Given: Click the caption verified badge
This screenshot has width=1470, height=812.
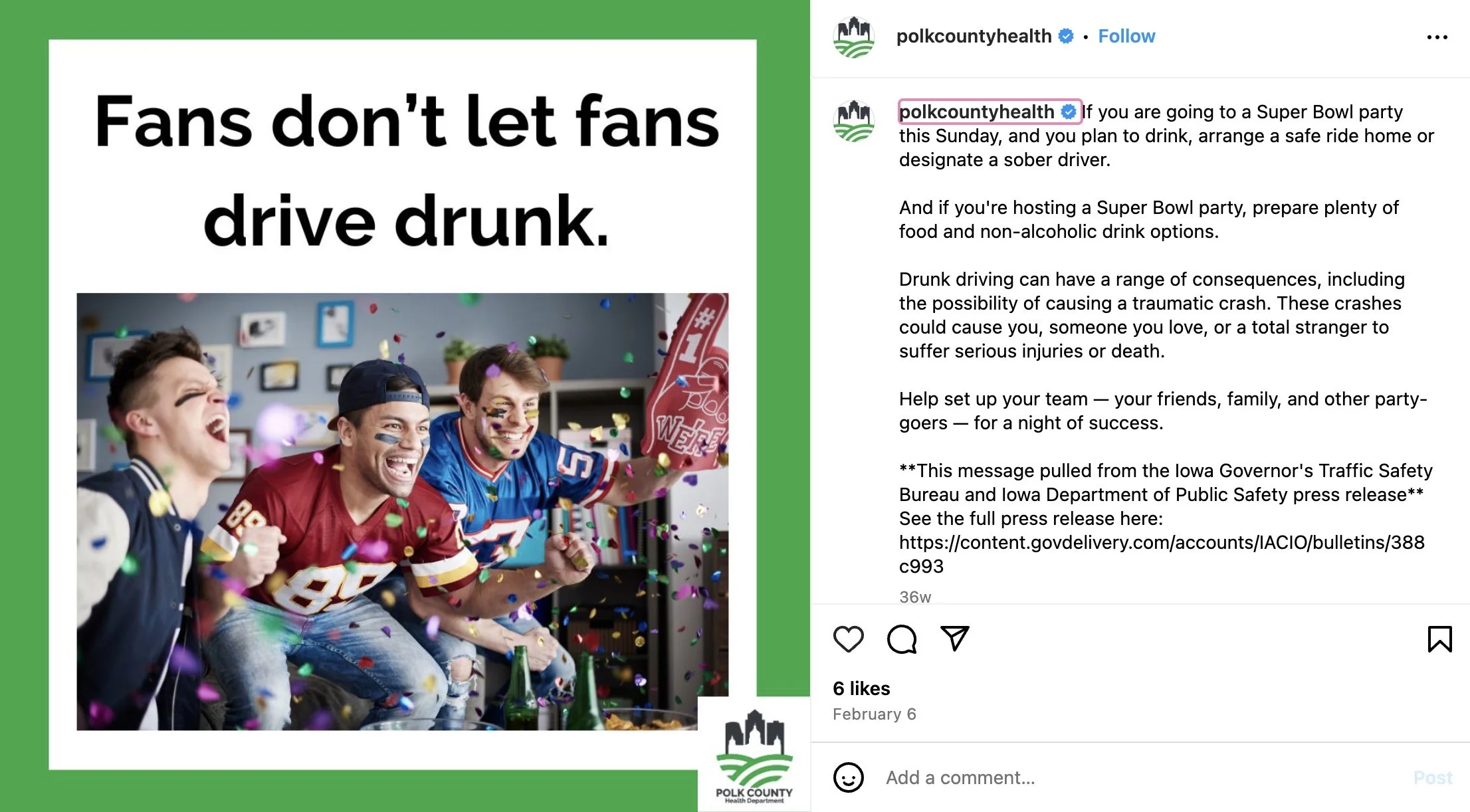Looking at the screenshot, I should (x=1069, y=112).
